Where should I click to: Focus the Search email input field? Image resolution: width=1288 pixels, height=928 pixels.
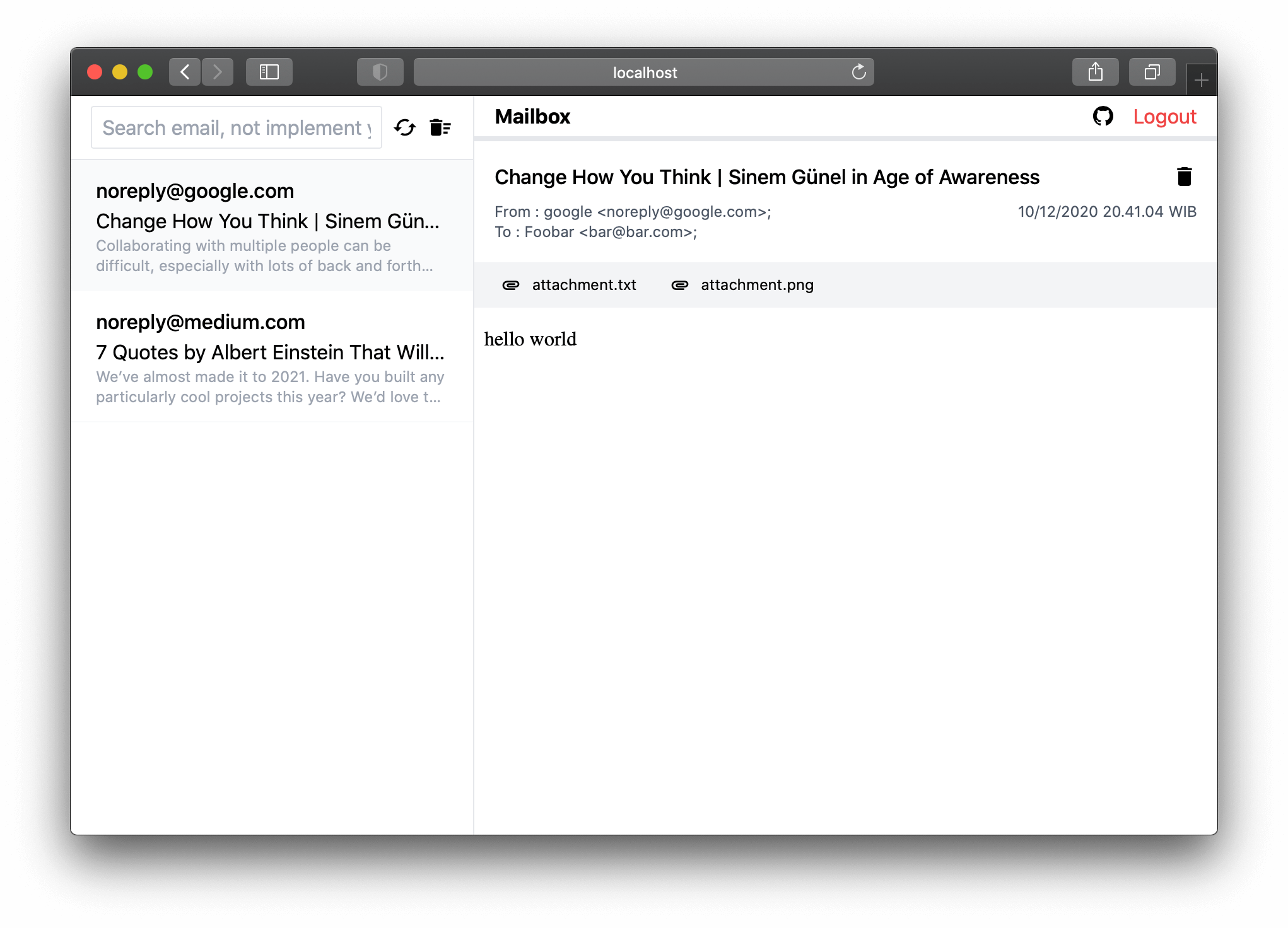click(236, 128)
